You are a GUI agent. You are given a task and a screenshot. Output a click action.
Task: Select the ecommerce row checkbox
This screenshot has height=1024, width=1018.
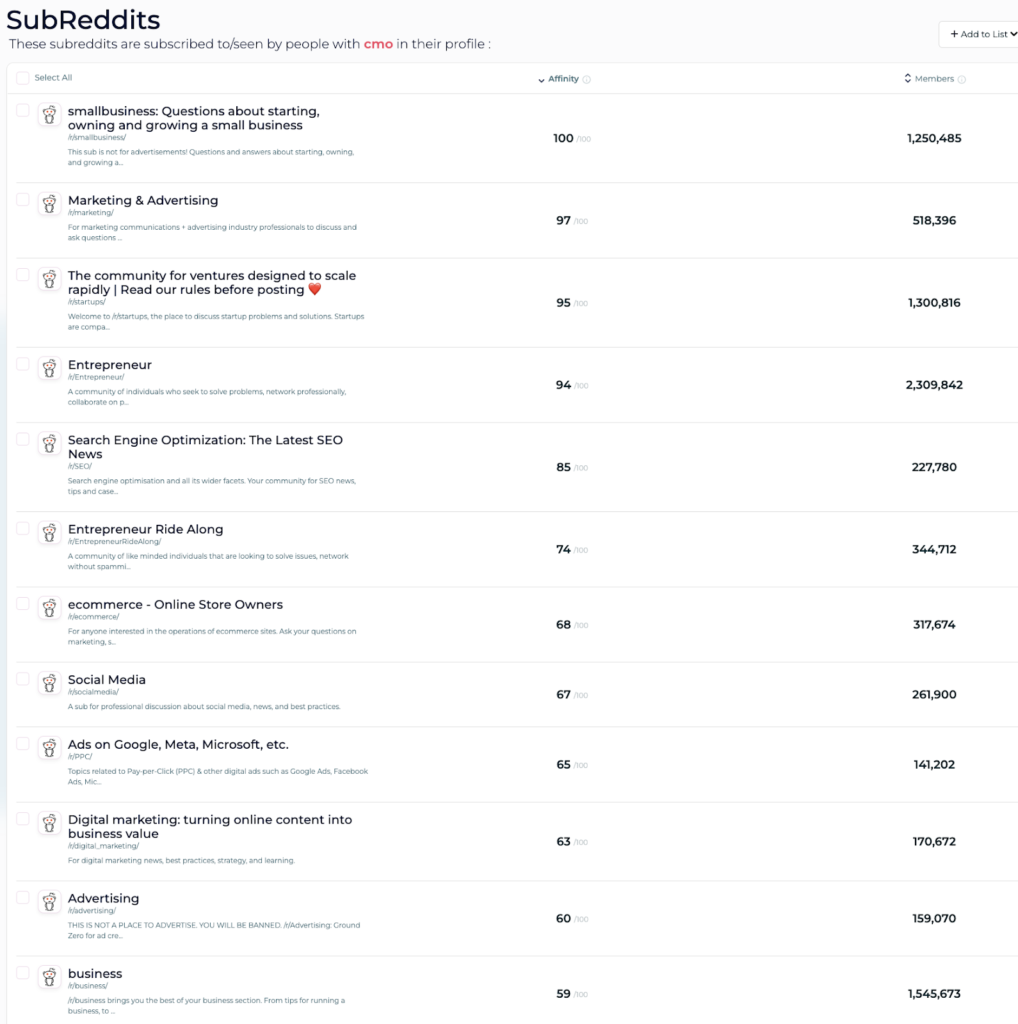(23, 604)
